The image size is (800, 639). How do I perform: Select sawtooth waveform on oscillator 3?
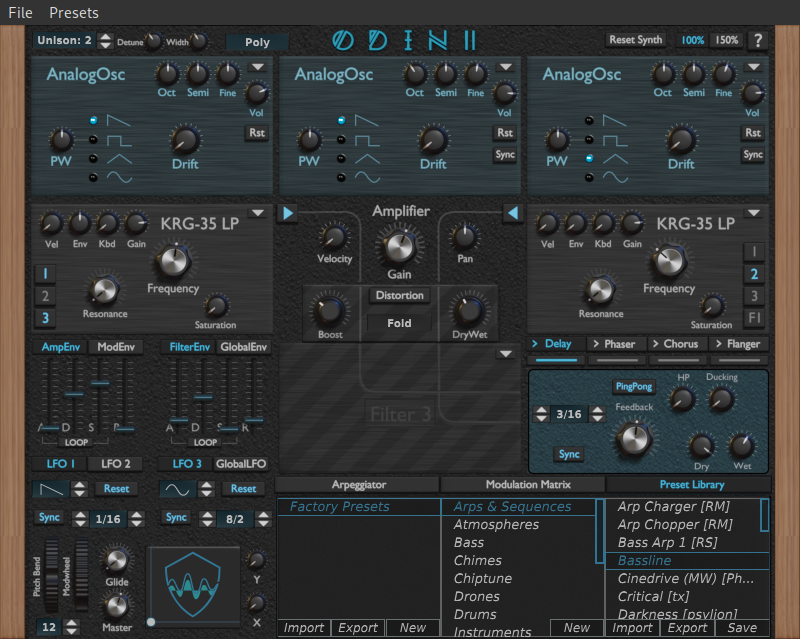[x=589, y=120]
